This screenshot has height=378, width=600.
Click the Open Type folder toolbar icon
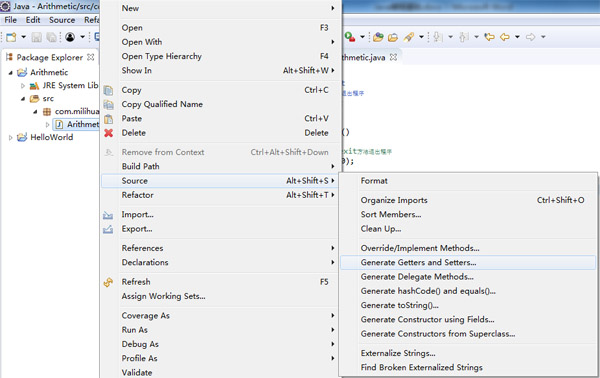393,37
